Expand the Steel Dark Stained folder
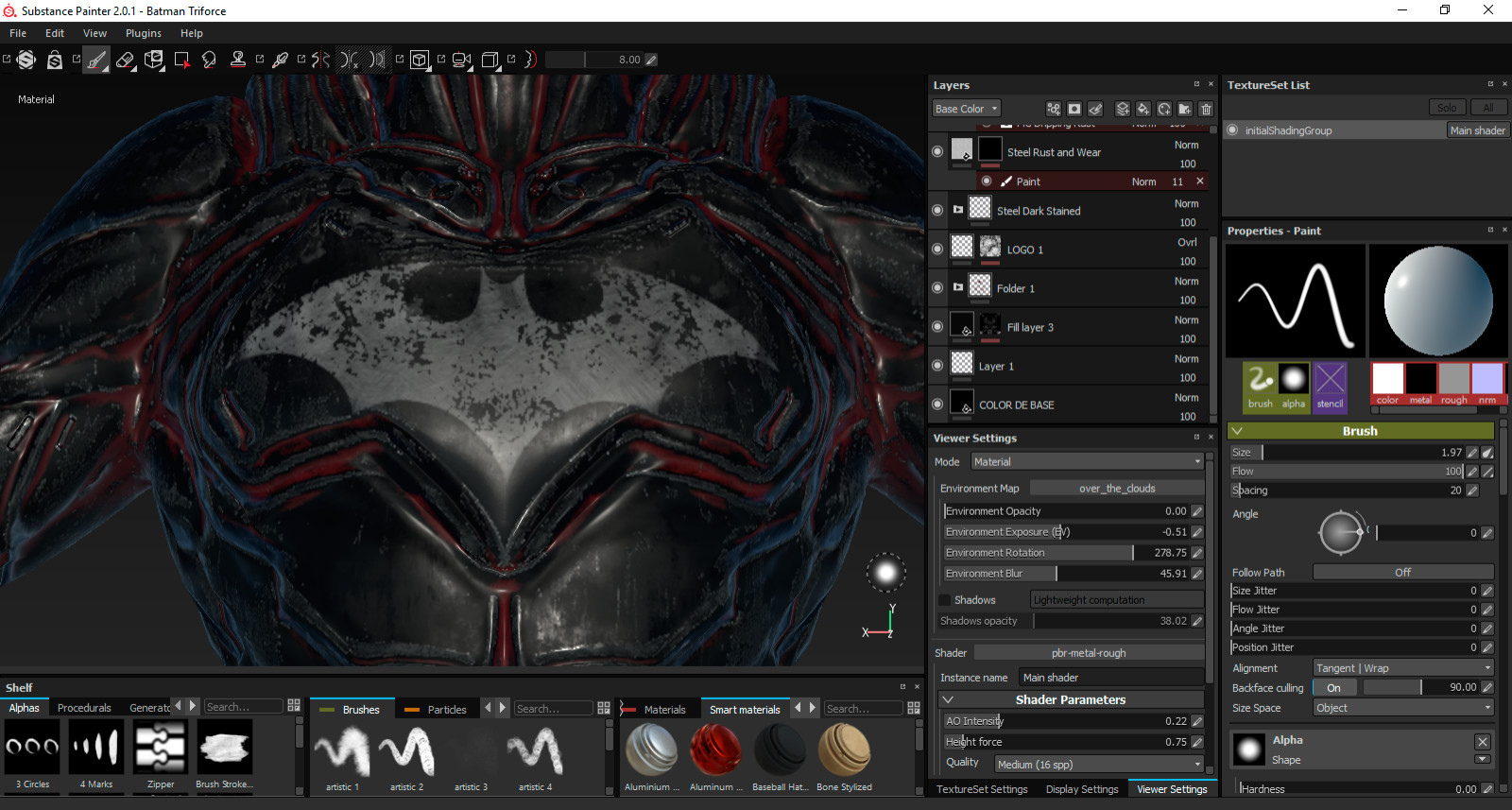 point(958,210)
